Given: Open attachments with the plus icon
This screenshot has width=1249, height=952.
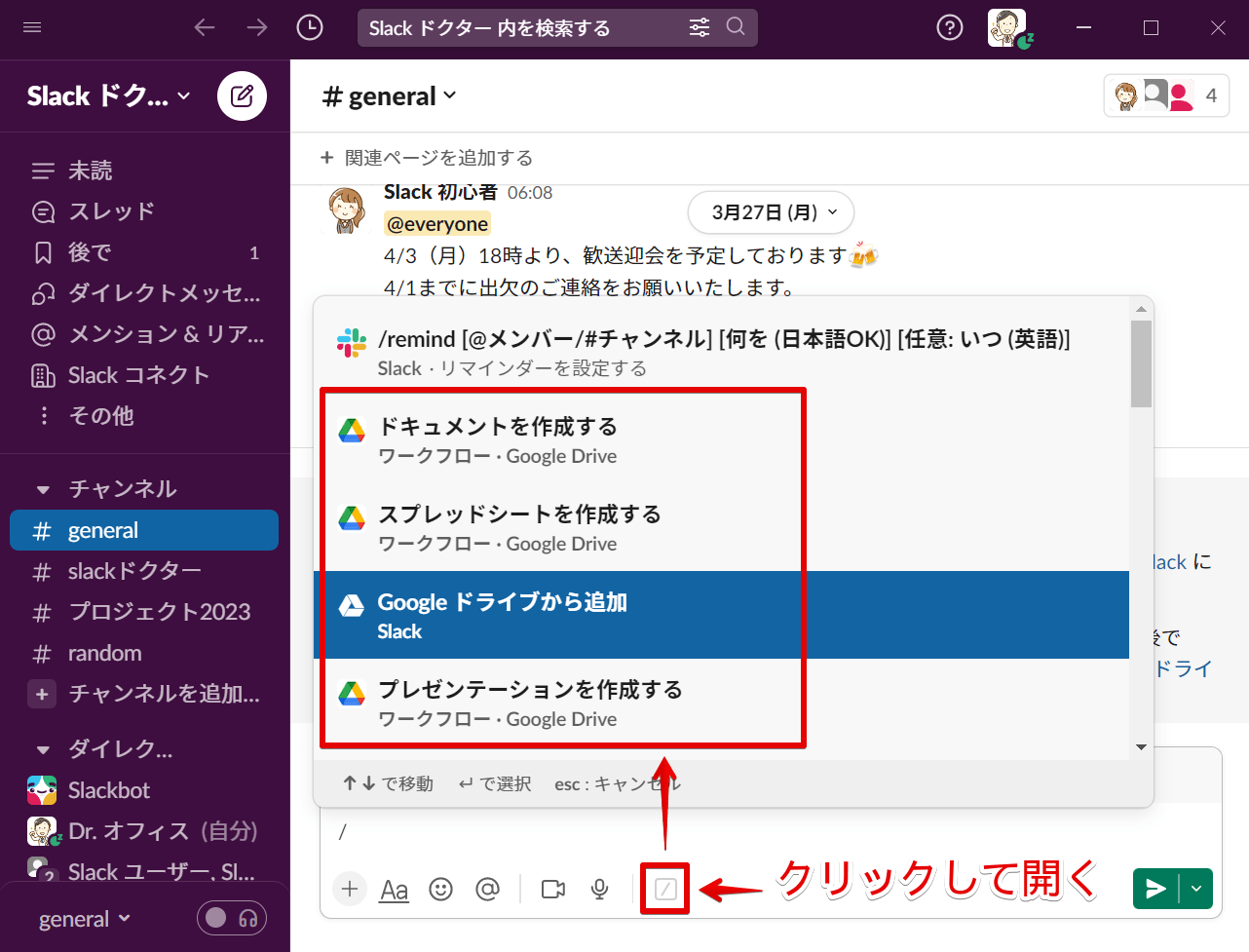Looking at the screenshot, I should pyautogui.click(x=350, y=889).
